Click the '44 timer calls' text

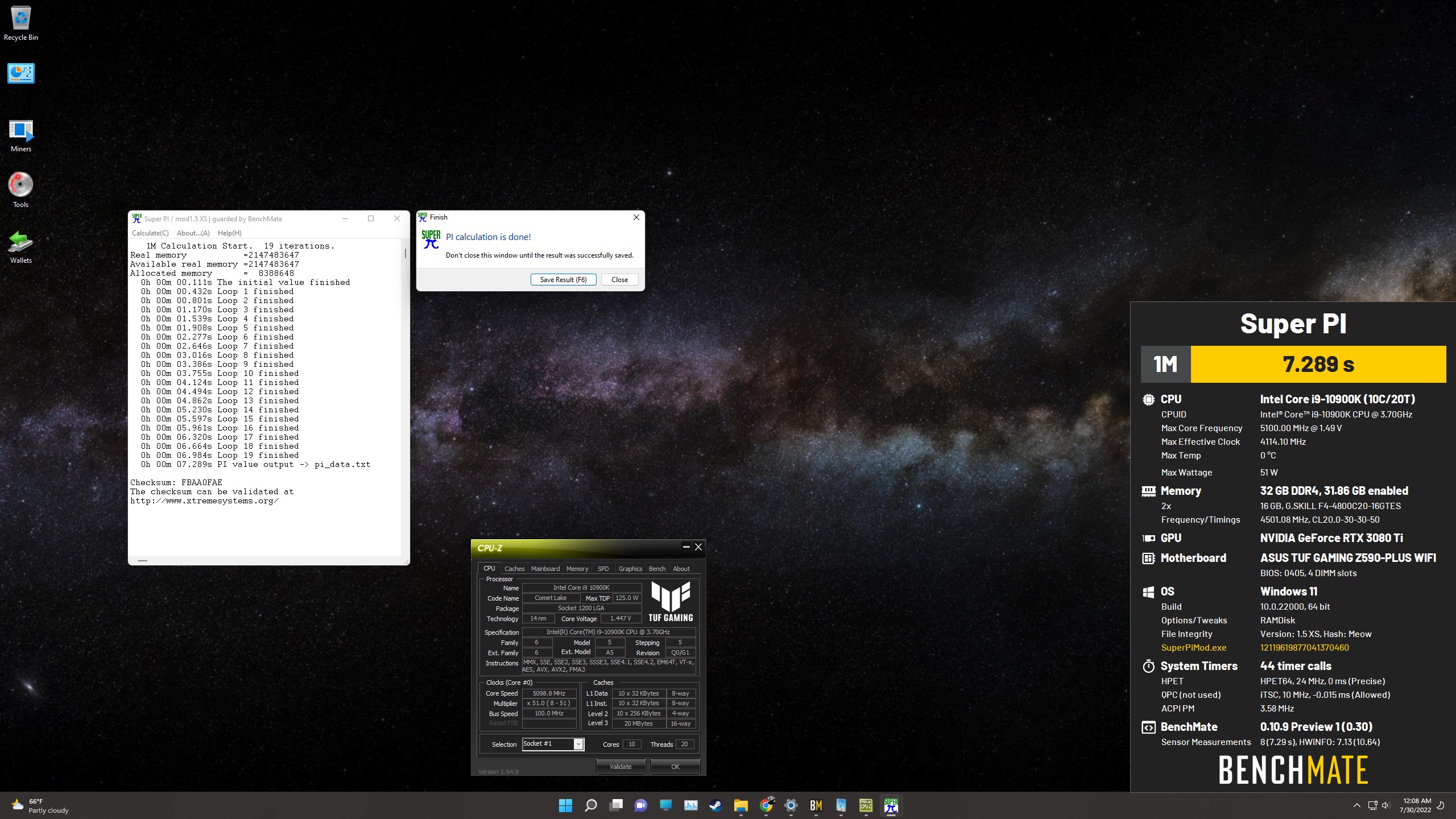(x=1296, y=666)
